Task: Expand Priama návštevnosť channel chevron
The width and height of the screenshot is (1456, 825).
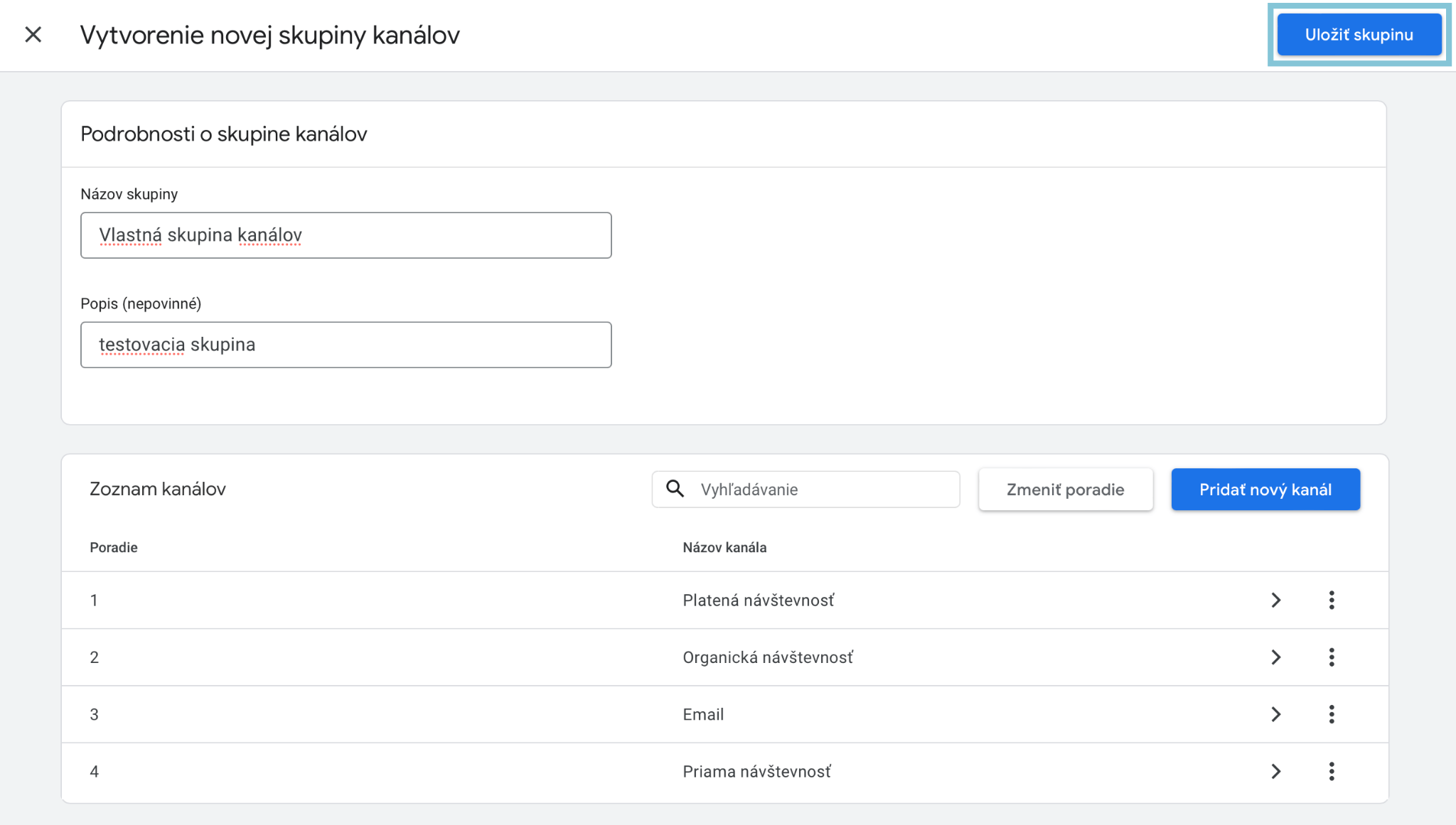Action: click(1276, 772)
